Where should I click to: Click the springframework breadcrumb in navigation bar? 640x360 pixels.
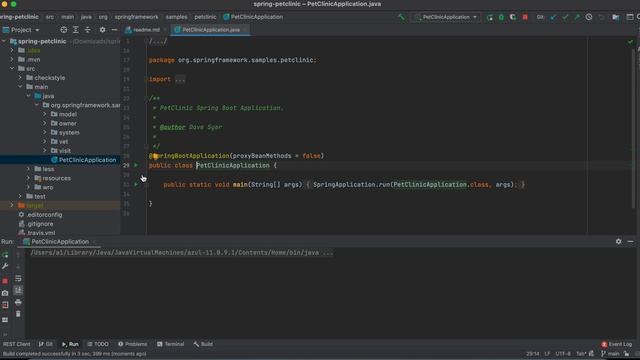[x=136, y=17]
